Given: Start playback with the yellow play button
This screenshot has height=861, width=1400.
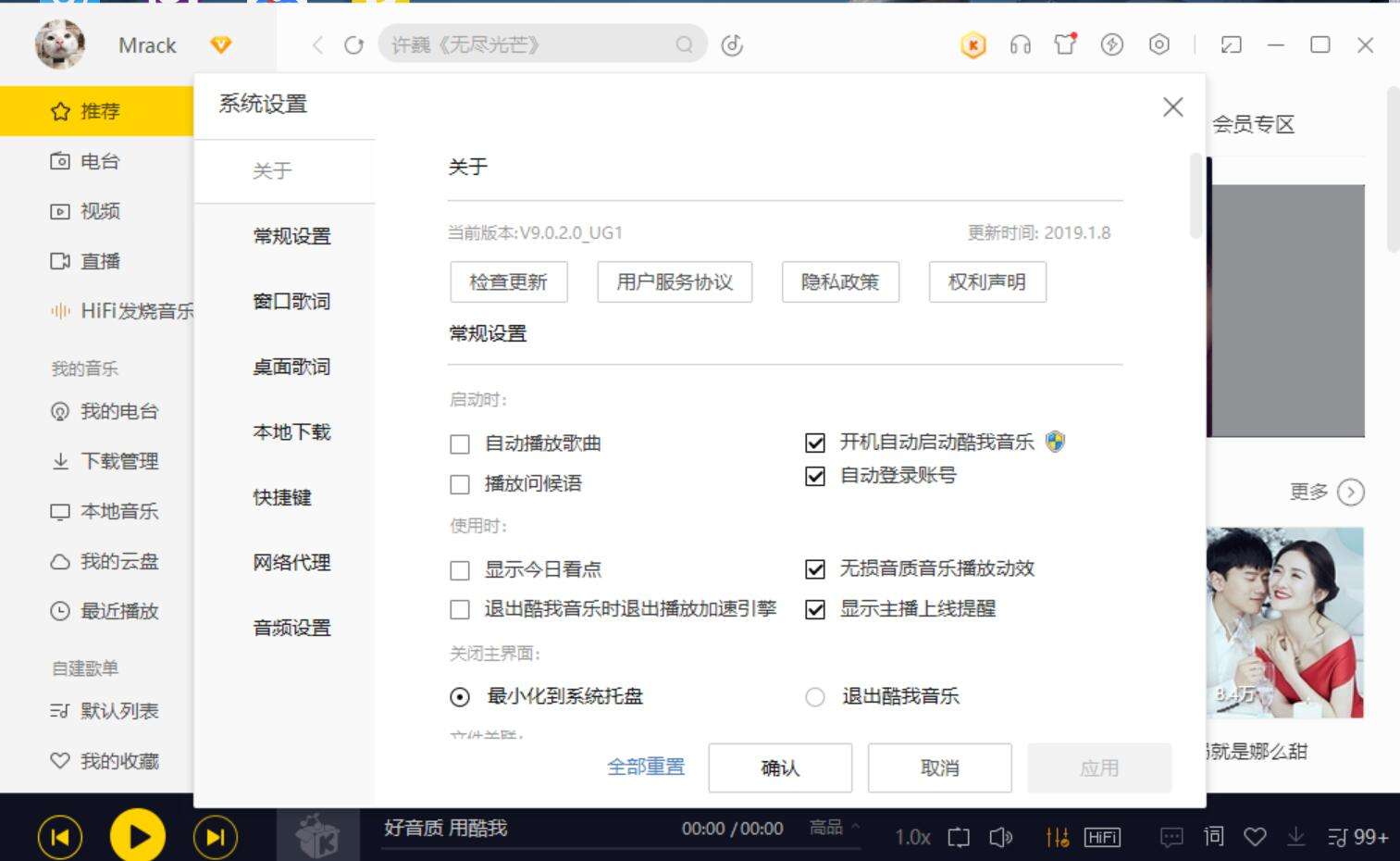Looking at the screenshot, I should coord(137,837).
